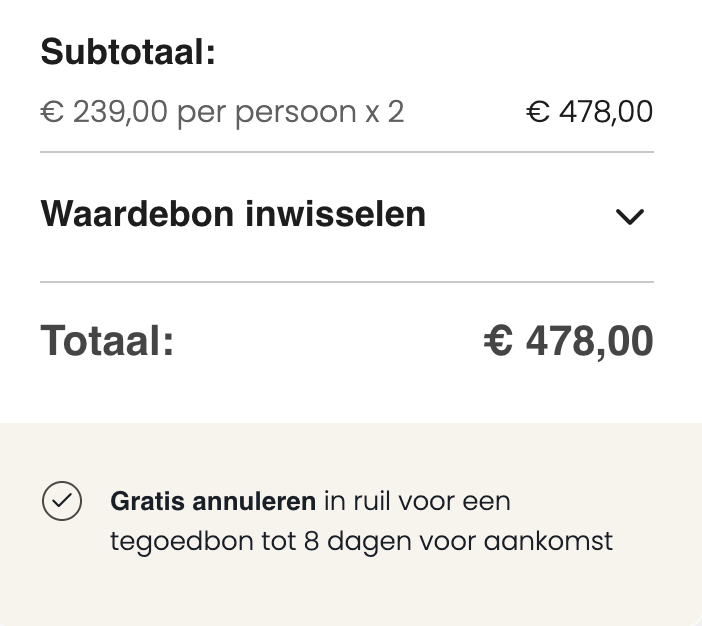702x626 pixels.
Task: Click the euro sign in the bold total
Action: coord(497,342)
